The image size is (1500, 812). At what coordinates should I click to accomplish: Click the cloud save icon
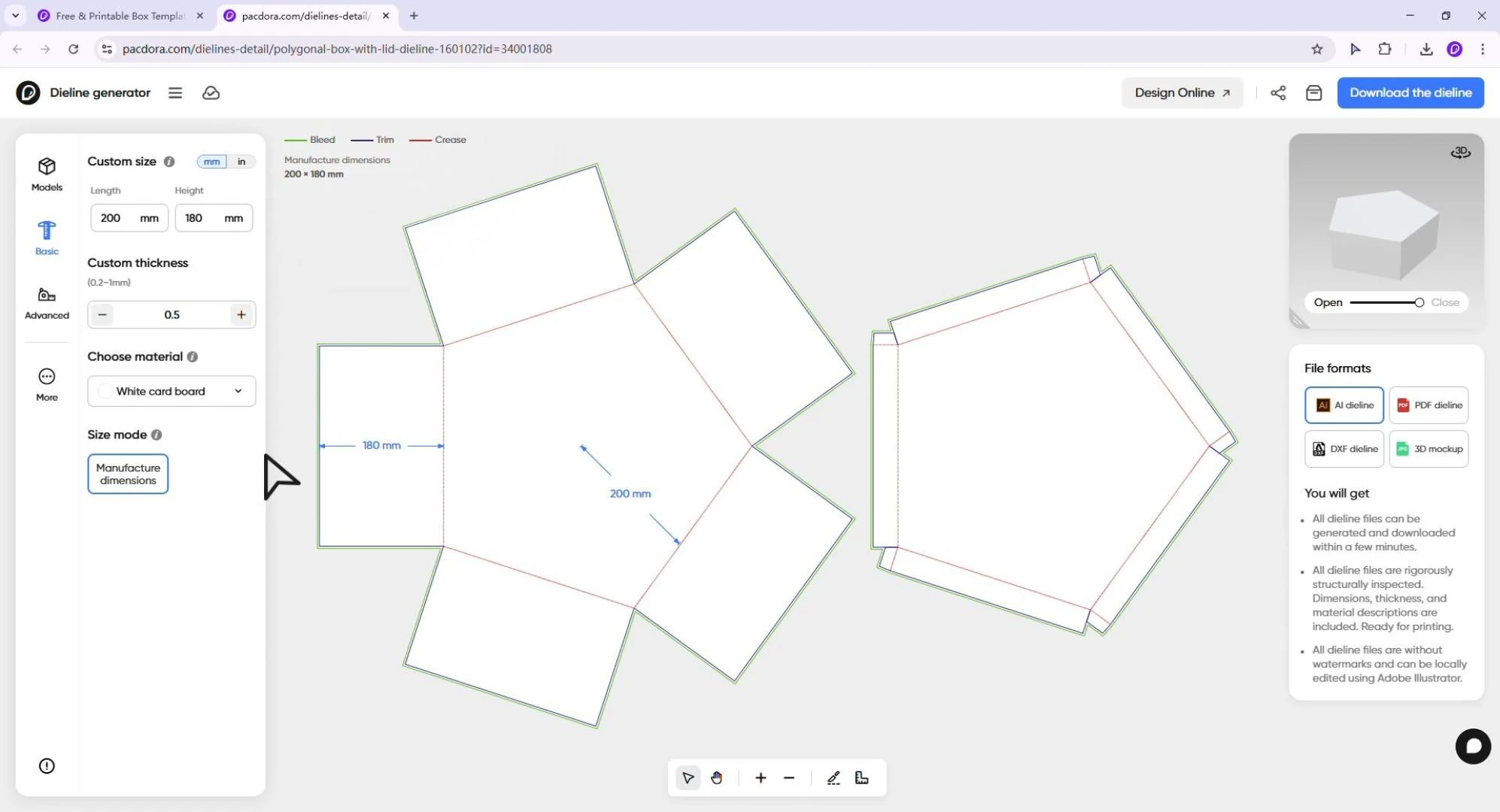pyautogui.click(x=211, y=92)
